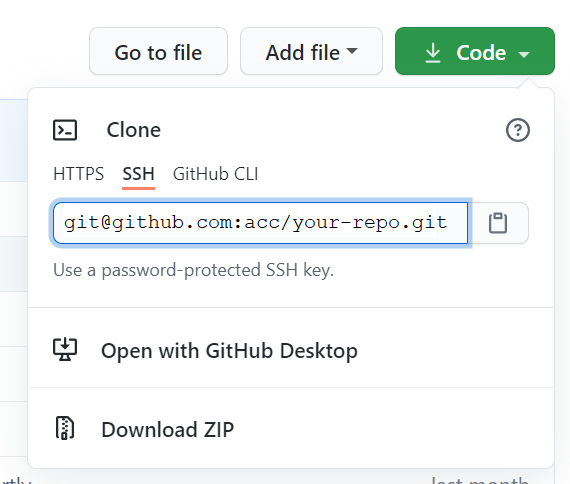The height and width of the screenshot is (484, 570).
Task: Collapse the Code dropdown caret
Action: point(524,55)
